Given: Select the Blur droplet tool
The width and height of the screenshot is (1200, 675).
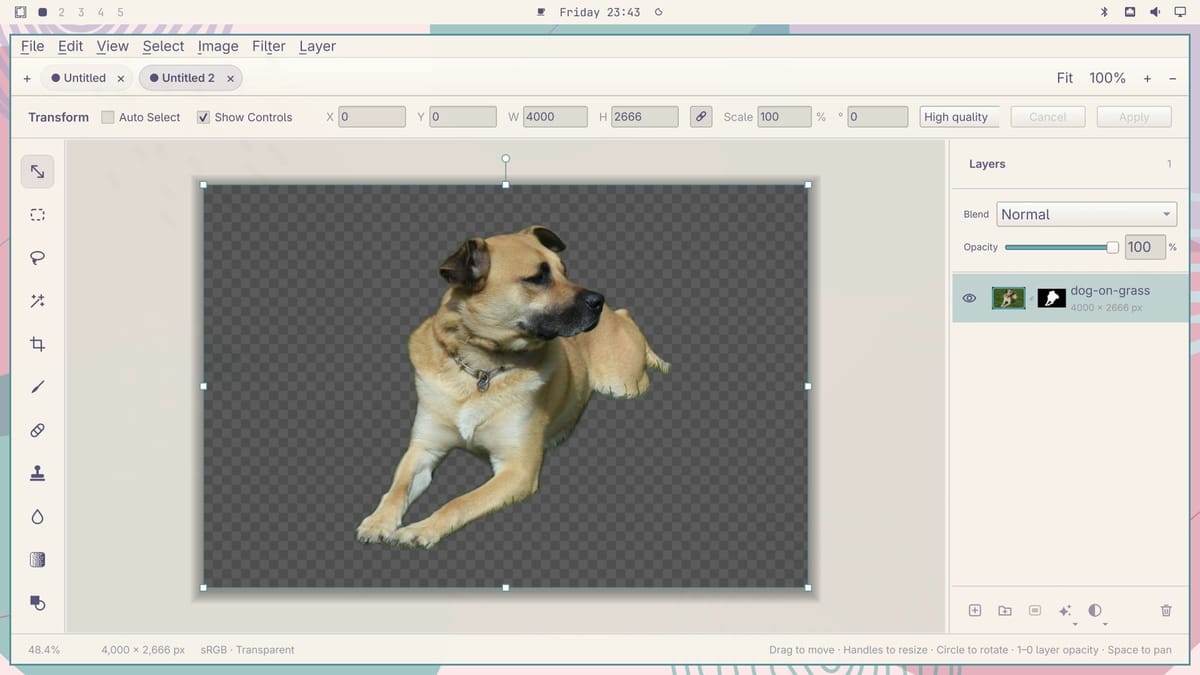Looking at the screenshot, I should click(x=37, y=517).
